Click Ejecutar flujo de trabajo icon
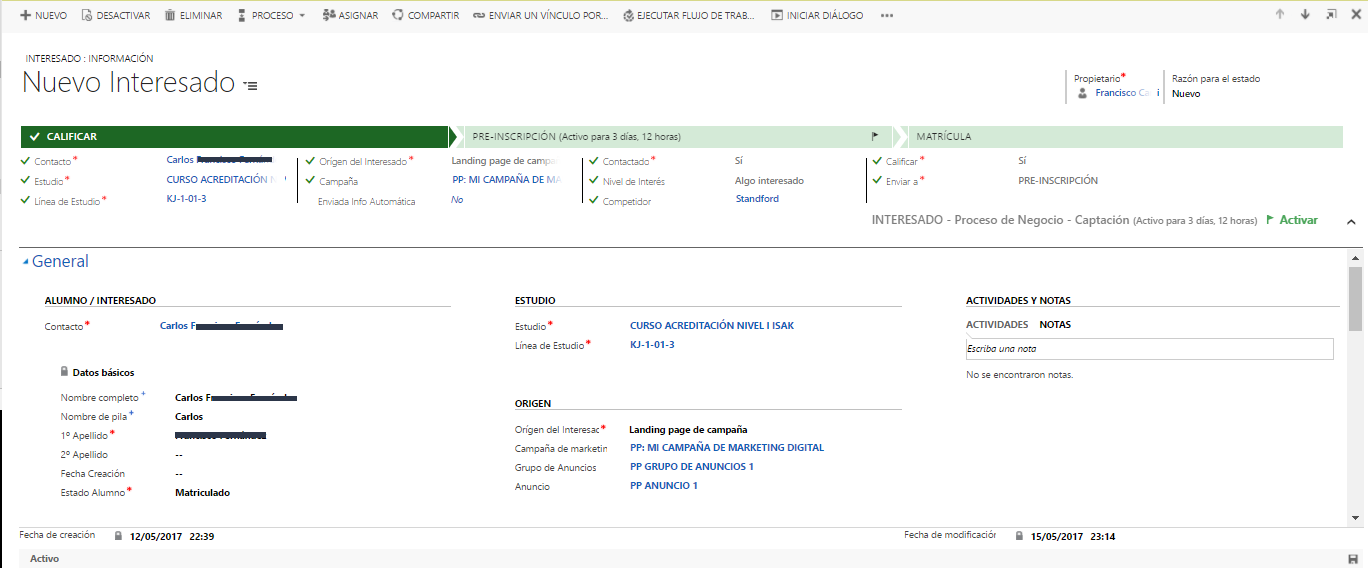 (x=628, y=16)
